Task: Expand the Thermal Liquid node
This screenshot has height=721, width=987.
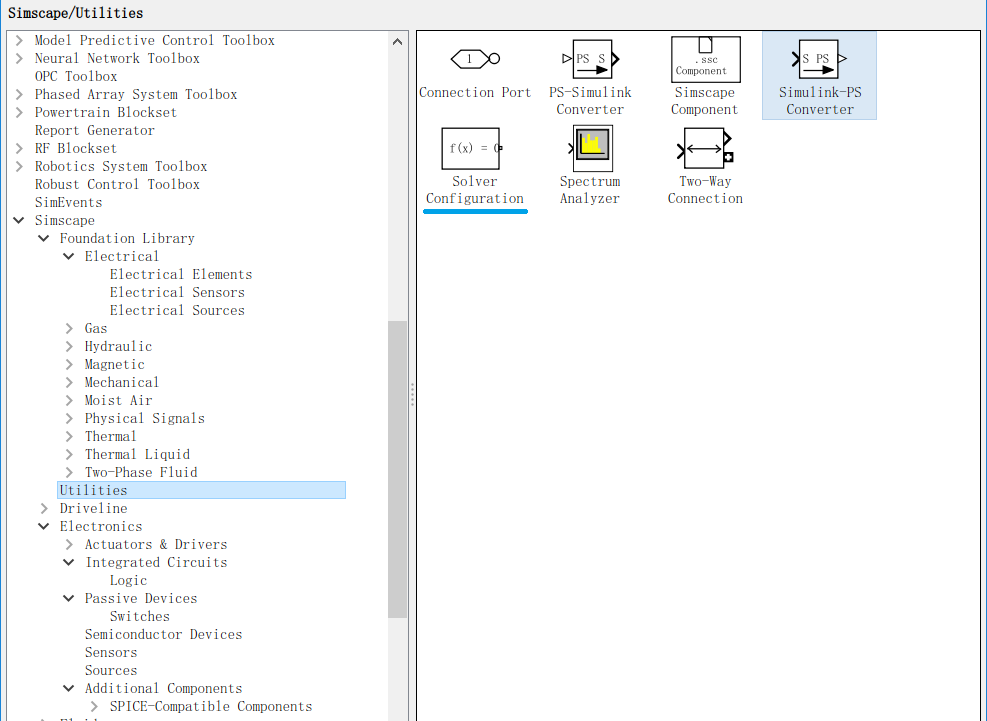Action: pos(69,455)
